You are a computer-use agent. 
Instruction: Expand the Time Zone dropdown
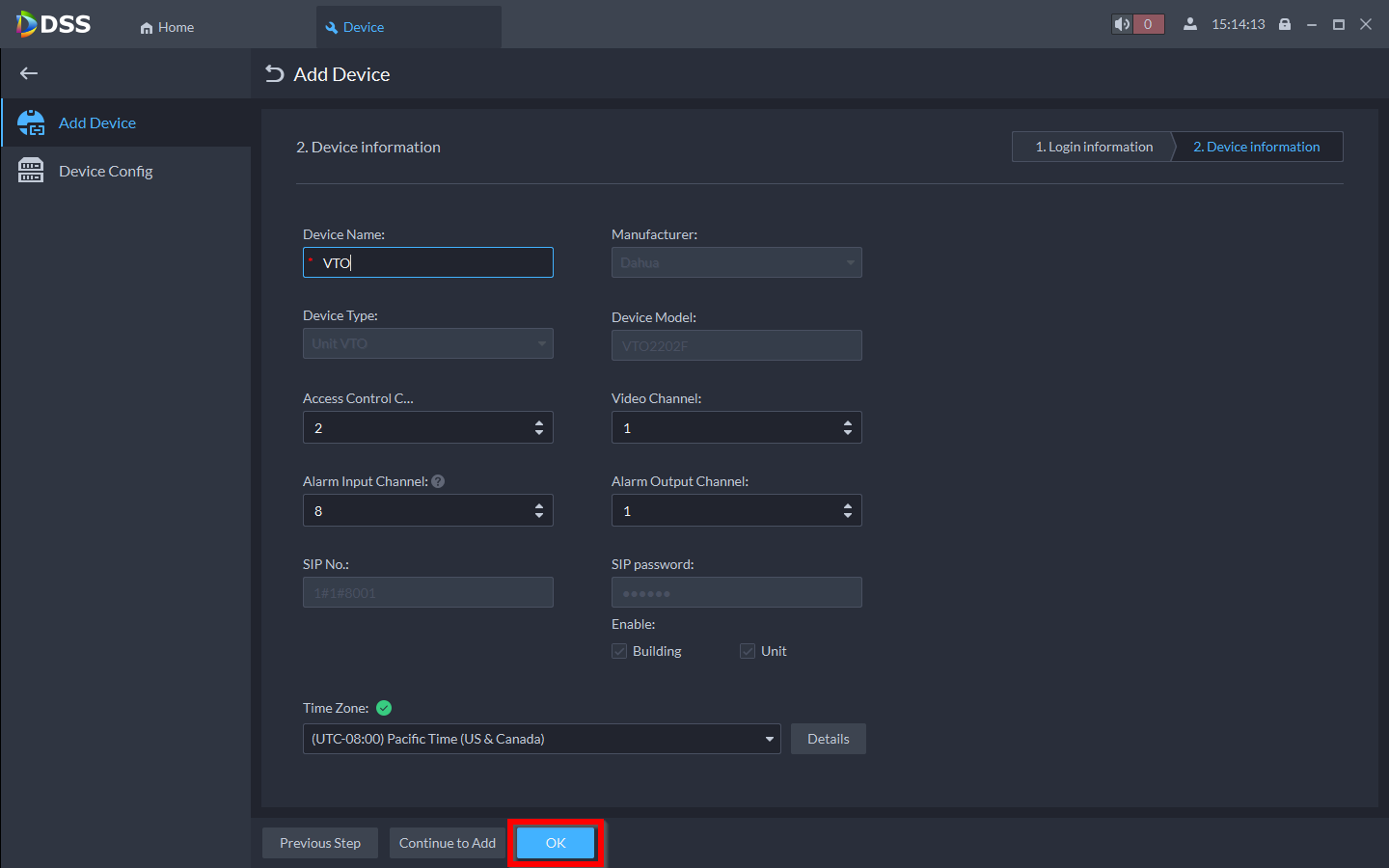[x=769, y=739]
